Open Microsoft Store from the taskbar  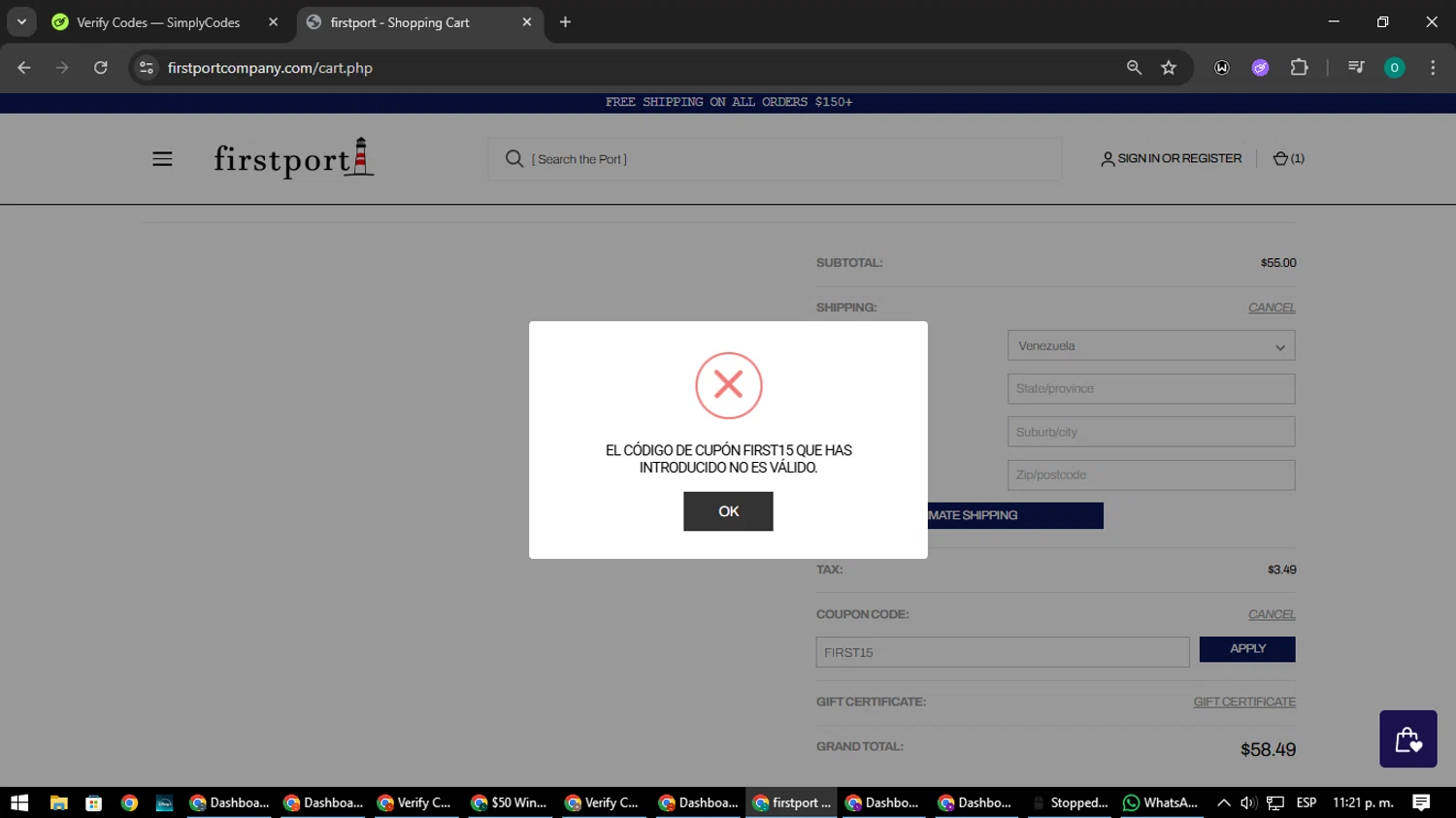[x=94, y=802]
